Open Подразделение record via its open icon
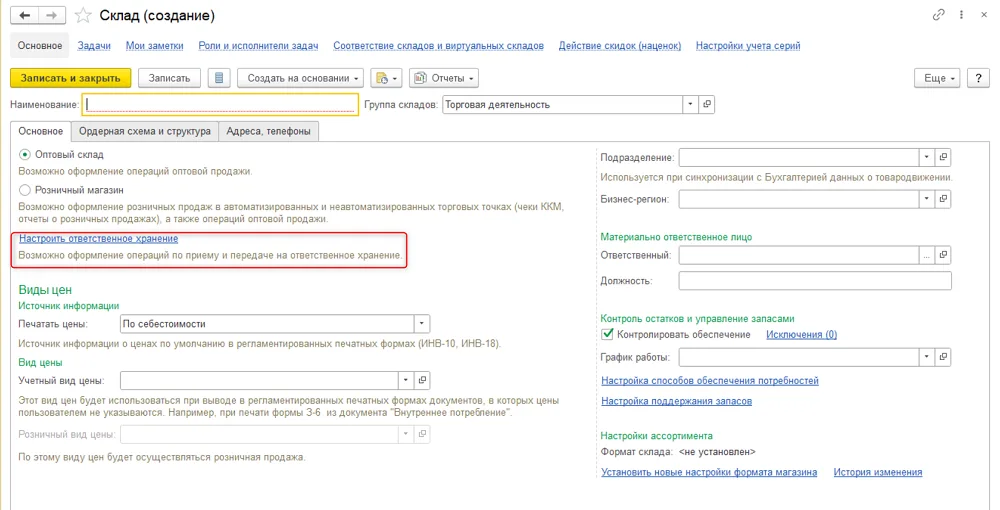The width and height of the screenshot is (1000, 510). (x=943, y=157)
